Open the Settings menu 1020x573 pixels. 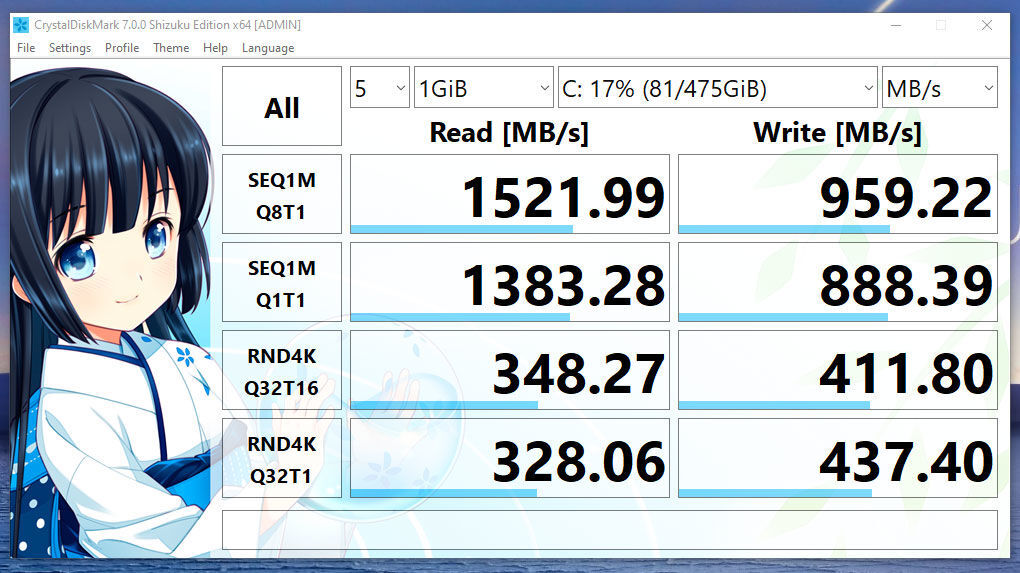point(70,48)
